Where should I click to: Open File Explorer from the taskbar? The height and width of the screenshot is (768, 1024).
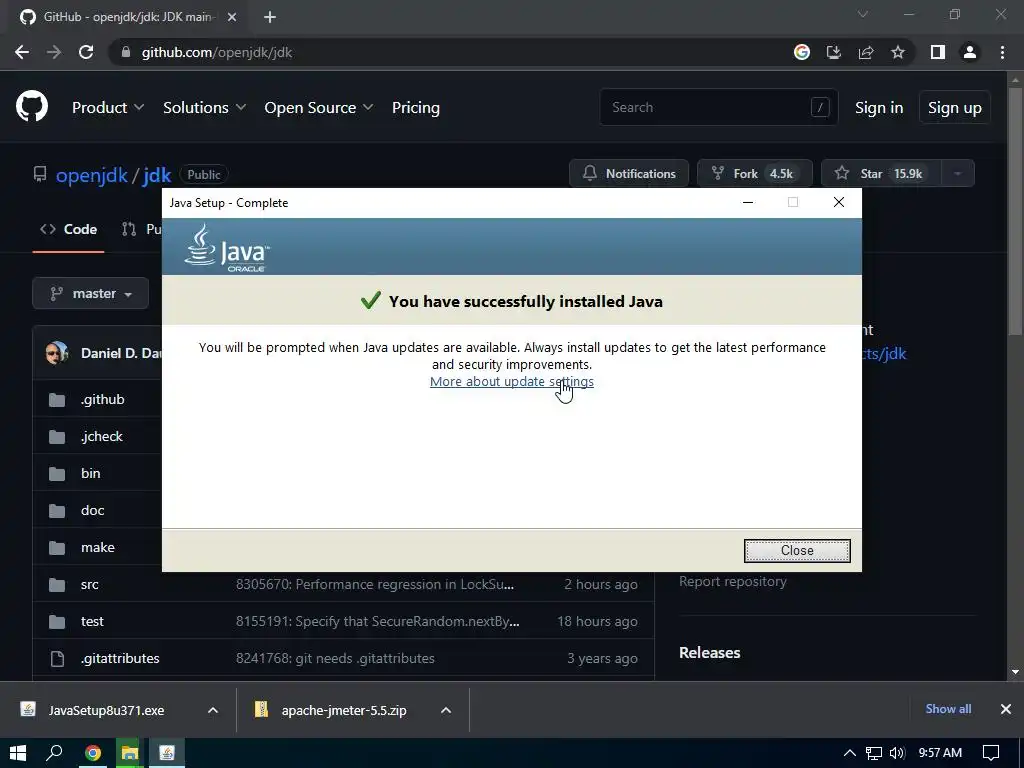(x=129, y=753)
